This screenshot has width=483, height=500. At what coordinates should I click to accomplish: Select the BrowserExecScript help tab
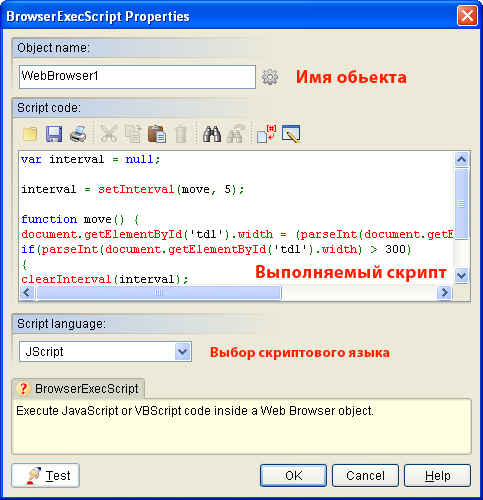78,389
